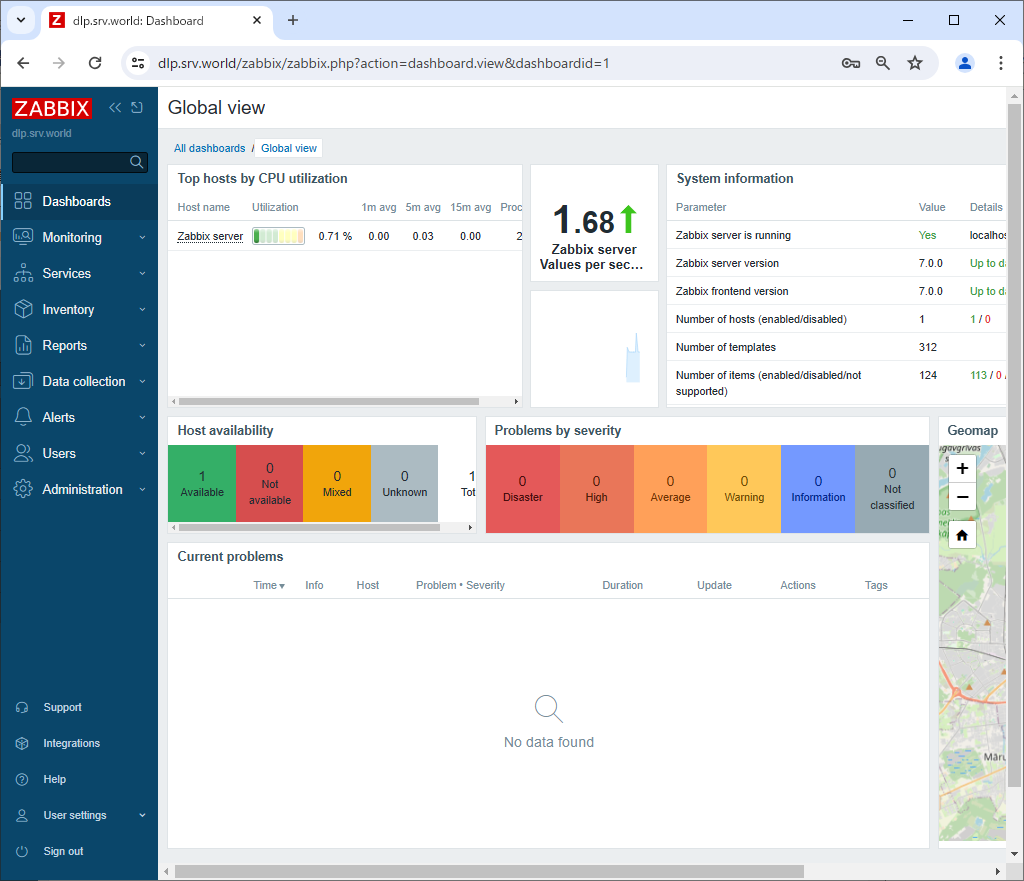
Task: Click the Zabbix server utilization bar gauge
Action: tap(278, 236)
